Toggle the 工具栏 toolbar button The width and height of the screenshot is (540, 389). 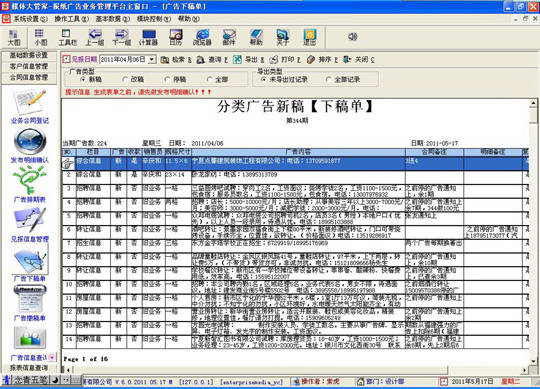point(67,38)
